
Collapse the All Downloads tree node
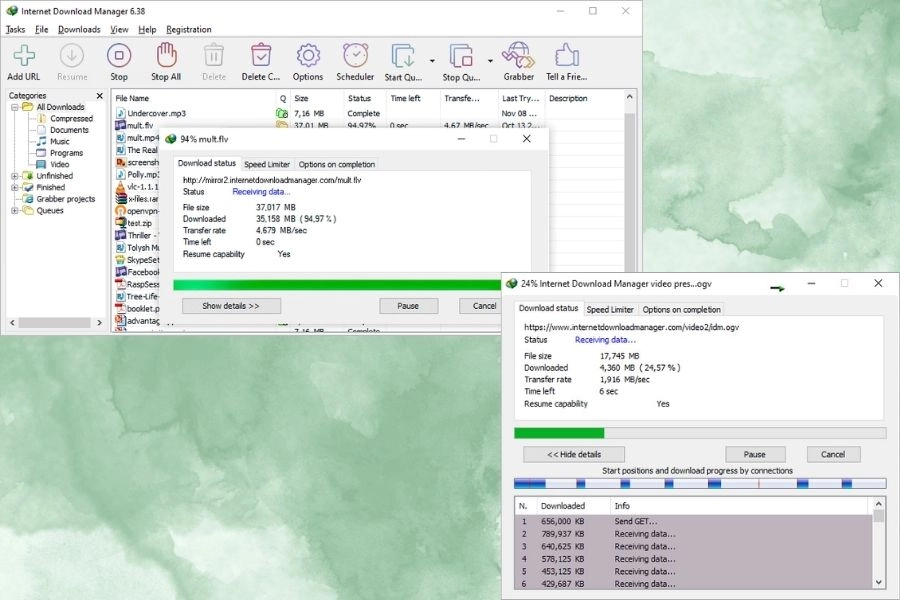tap(14, 107)
